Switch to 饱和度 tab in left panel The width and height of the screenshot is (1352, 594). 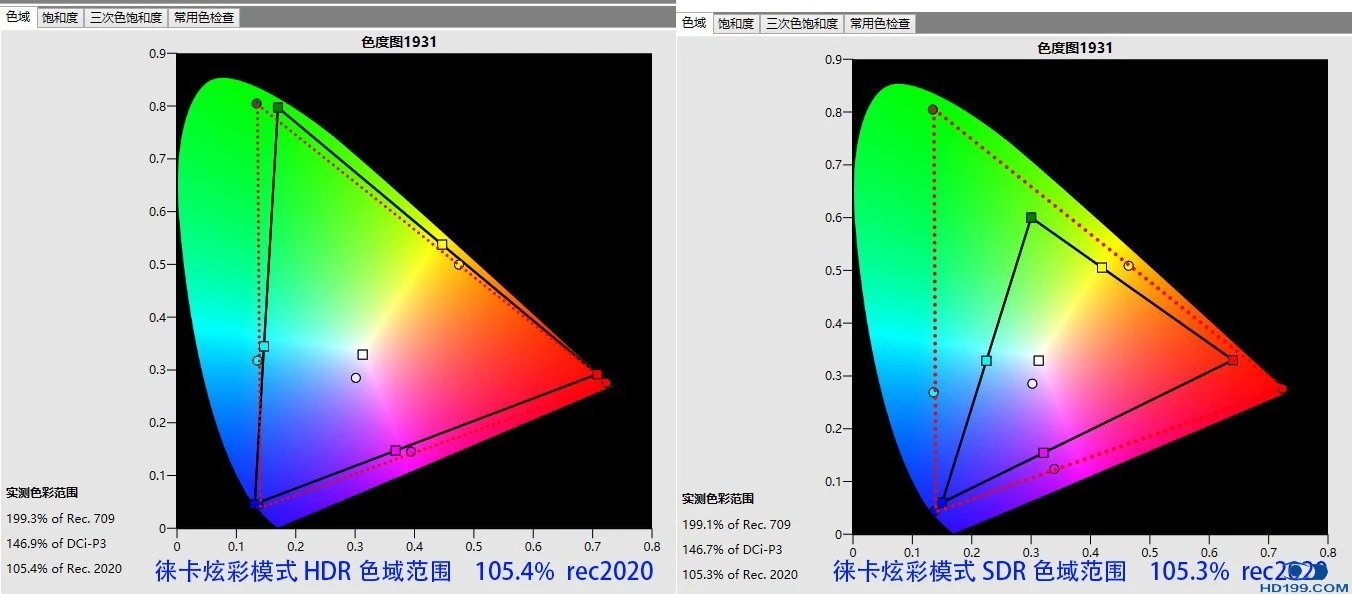point(59,17)
